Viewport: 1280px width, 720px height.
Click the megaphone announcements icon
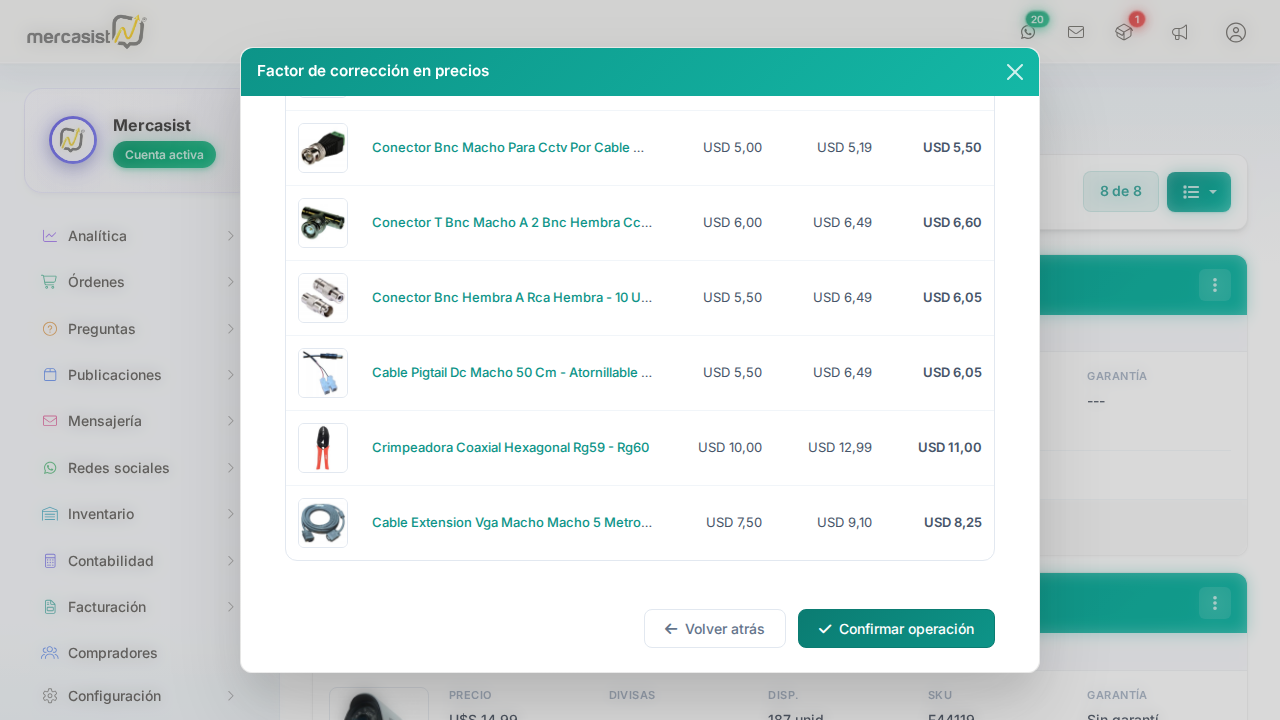pos(1180,32)
